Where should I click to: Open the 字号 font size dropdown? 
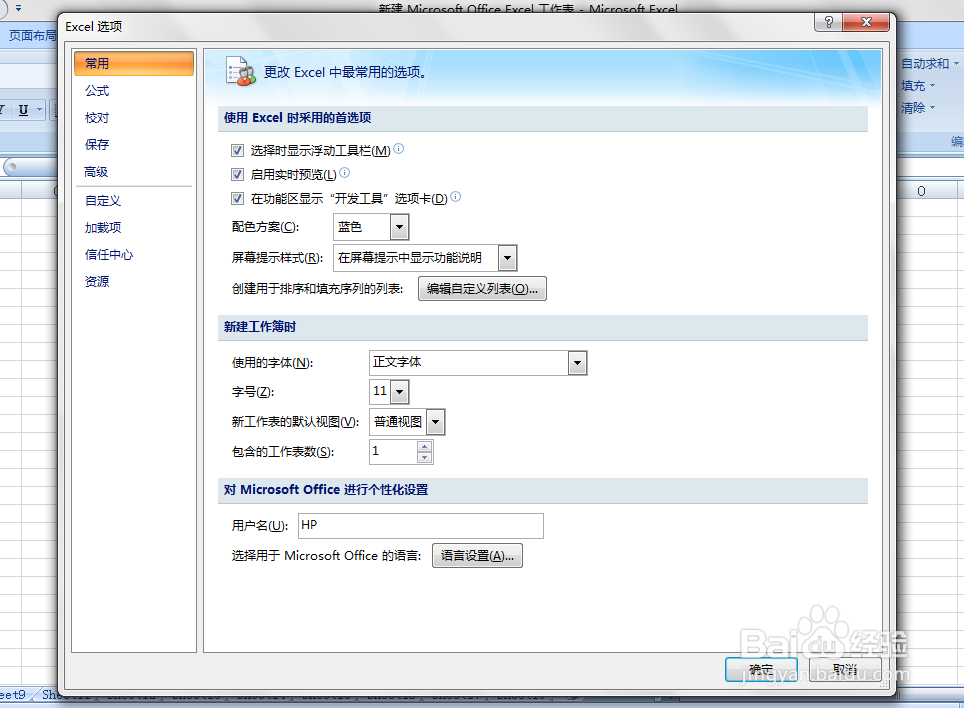[400, 391]
